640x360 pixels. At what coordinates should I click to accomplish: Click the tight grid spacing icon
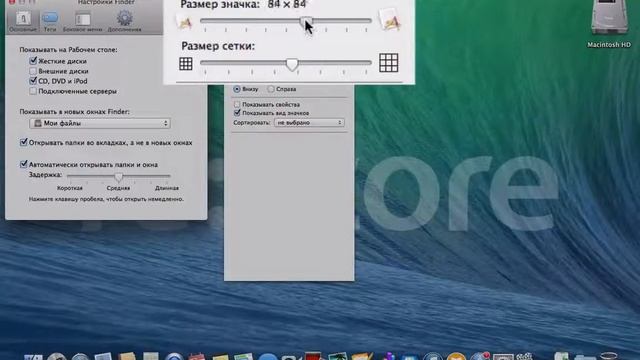(x=186, y=64)
